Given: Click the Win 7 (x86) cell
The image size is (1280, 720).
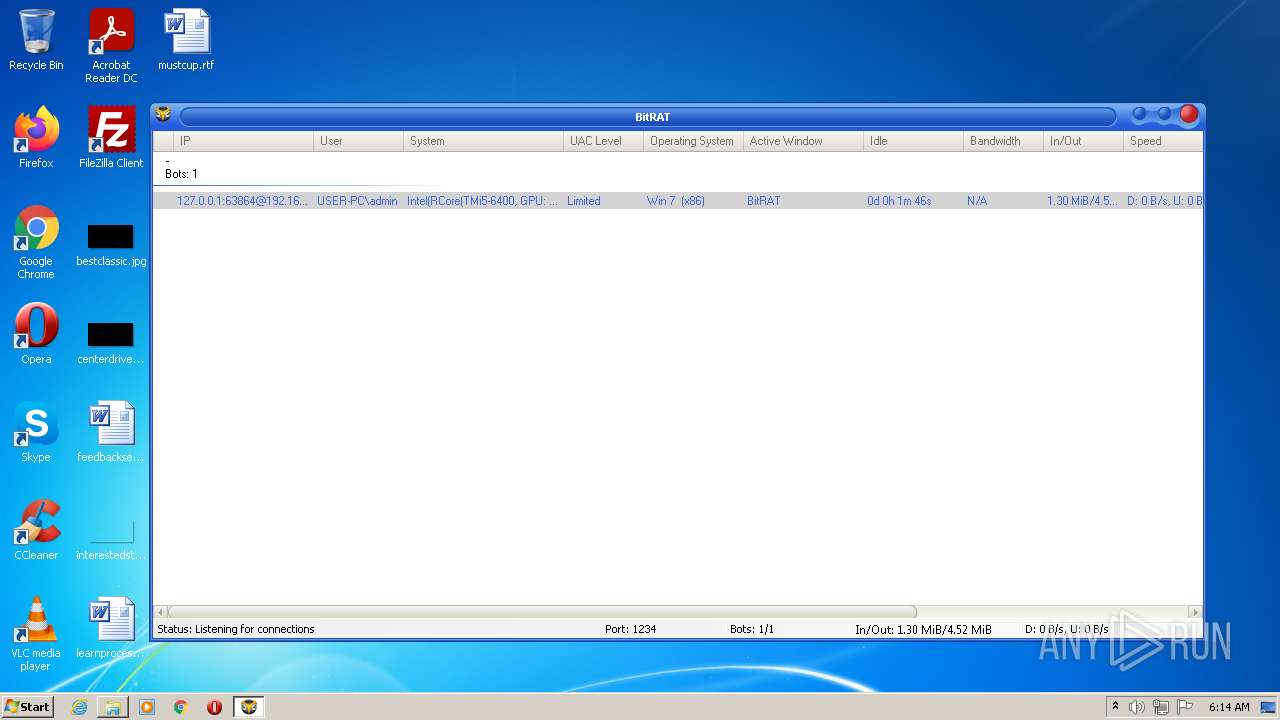Looking at the screenshot, I should [676, 201].
